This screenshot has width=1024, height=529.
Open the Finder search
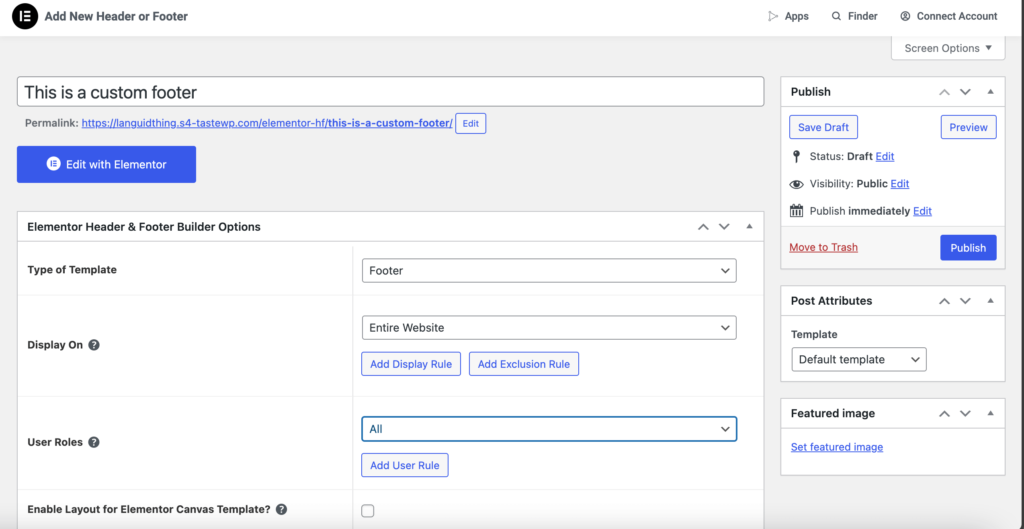854,16
